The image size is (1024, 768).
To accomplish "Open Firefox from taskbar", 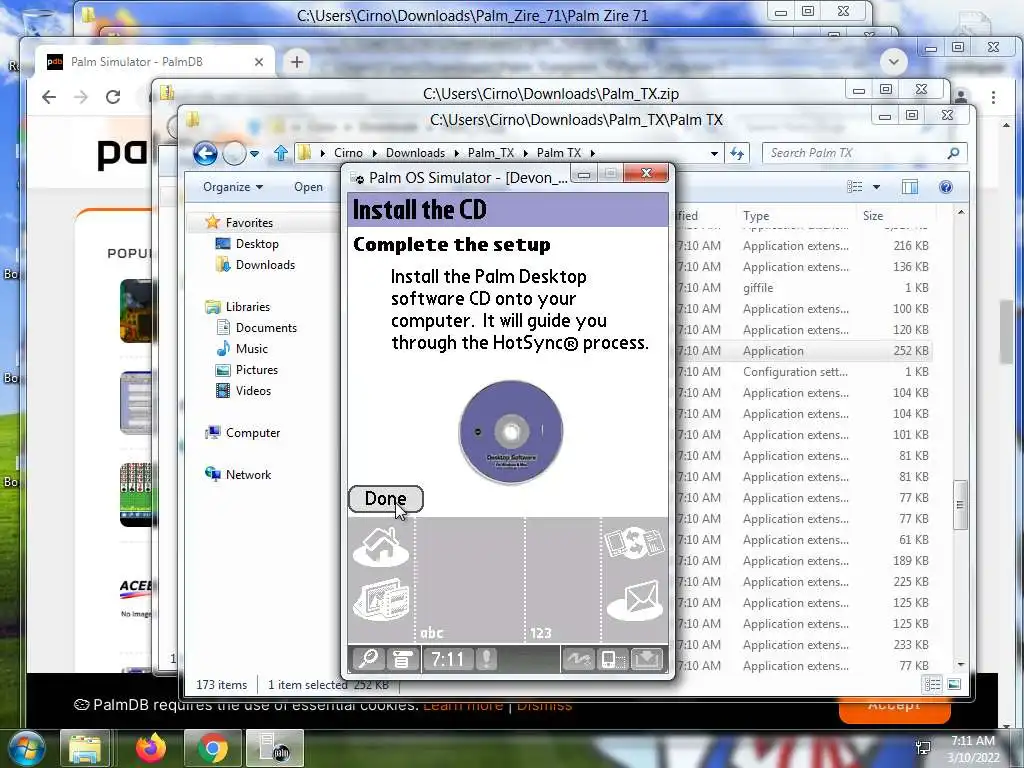I will [151, 748].
